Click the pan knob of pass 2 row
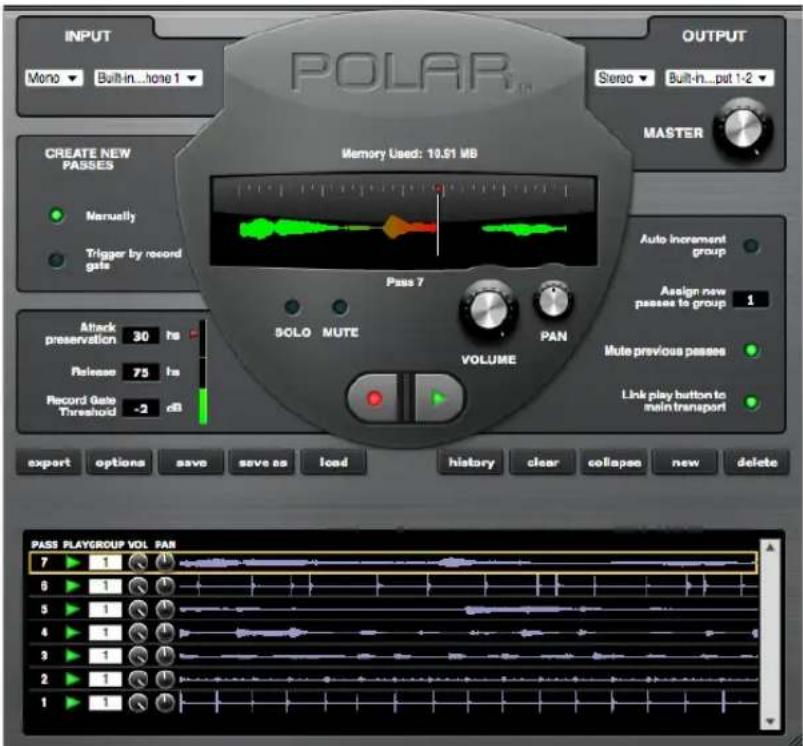 (165, 679)
